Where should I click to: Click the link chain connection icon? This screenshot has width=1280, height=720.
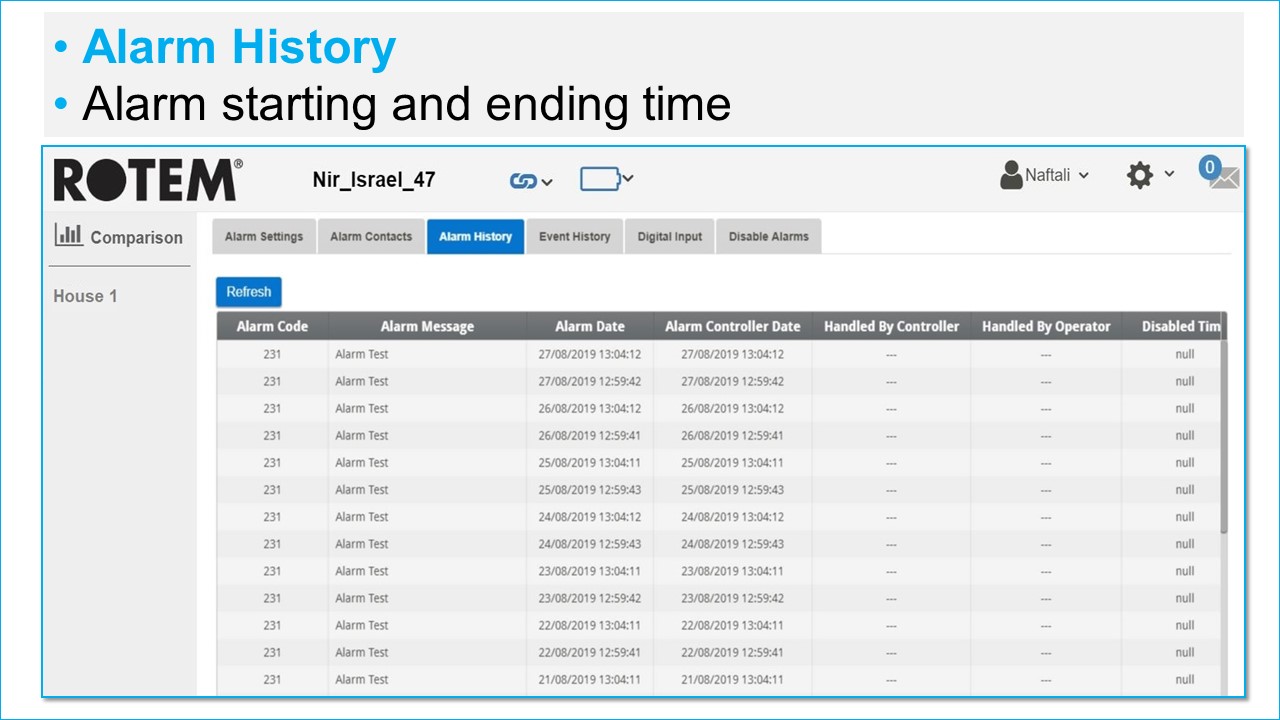point(522,181)
